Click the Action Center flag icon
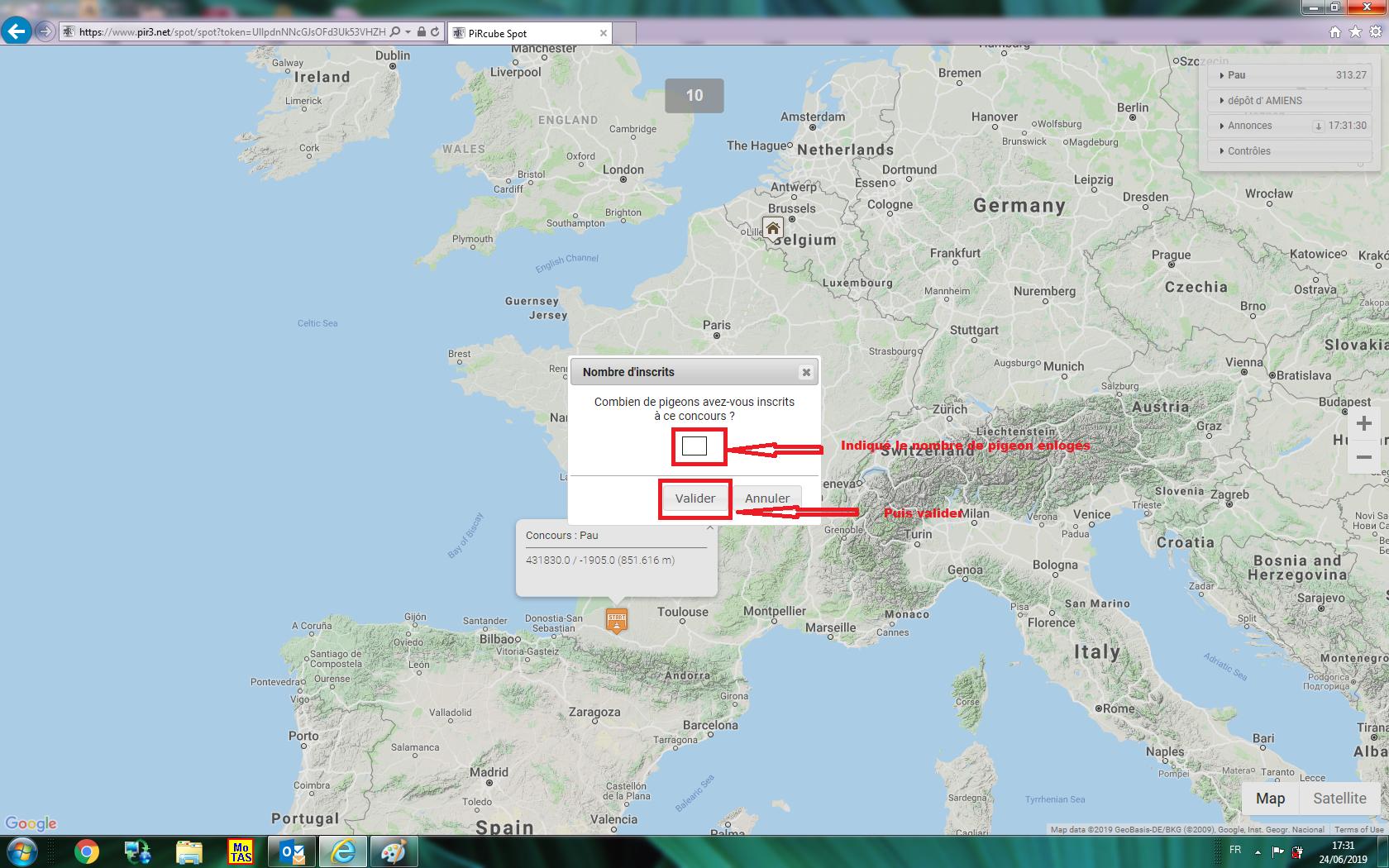Viewport: 1389px width, 868px height. coord(1277,851)
